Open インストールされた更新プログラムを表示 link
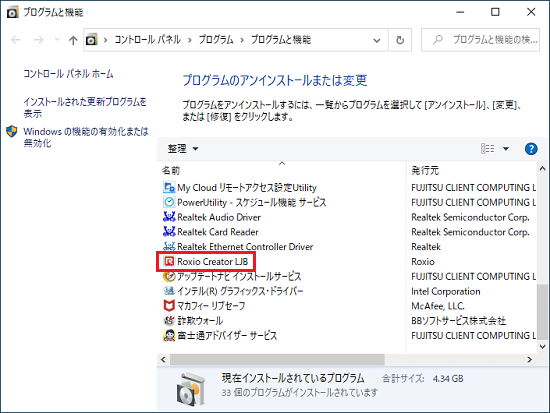 tap(85, 108)
